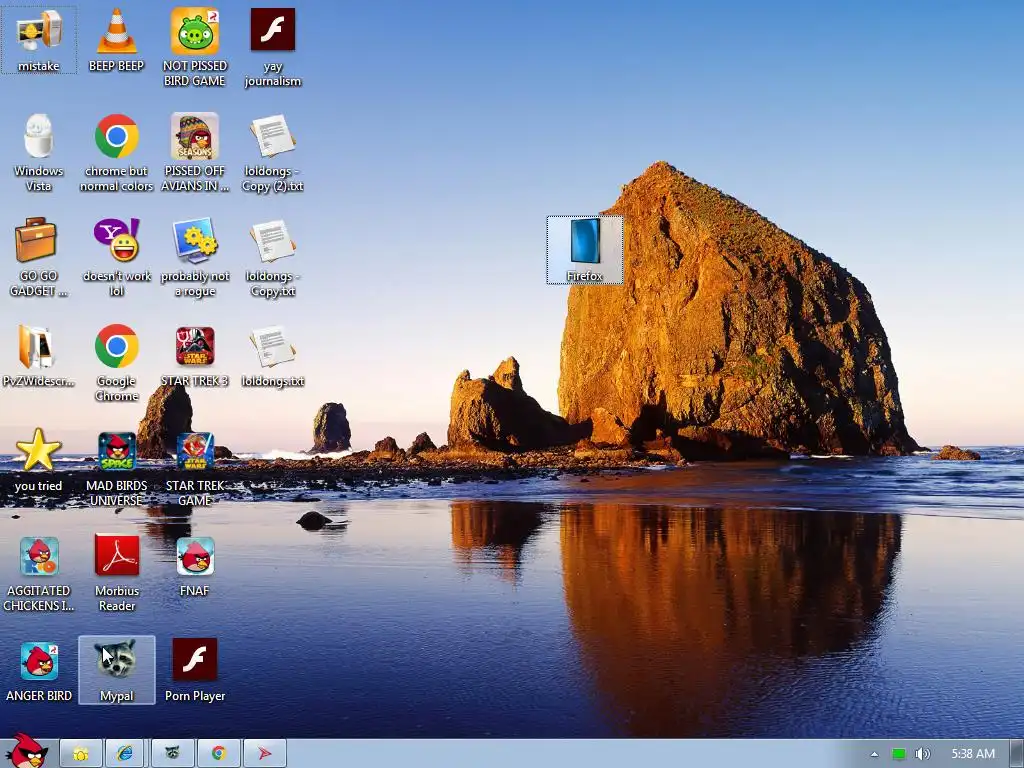The height and width of the screenshot is (768, 1024).
Task: Open Morbius Reader PDF icon
Action: tap(116, 573)
